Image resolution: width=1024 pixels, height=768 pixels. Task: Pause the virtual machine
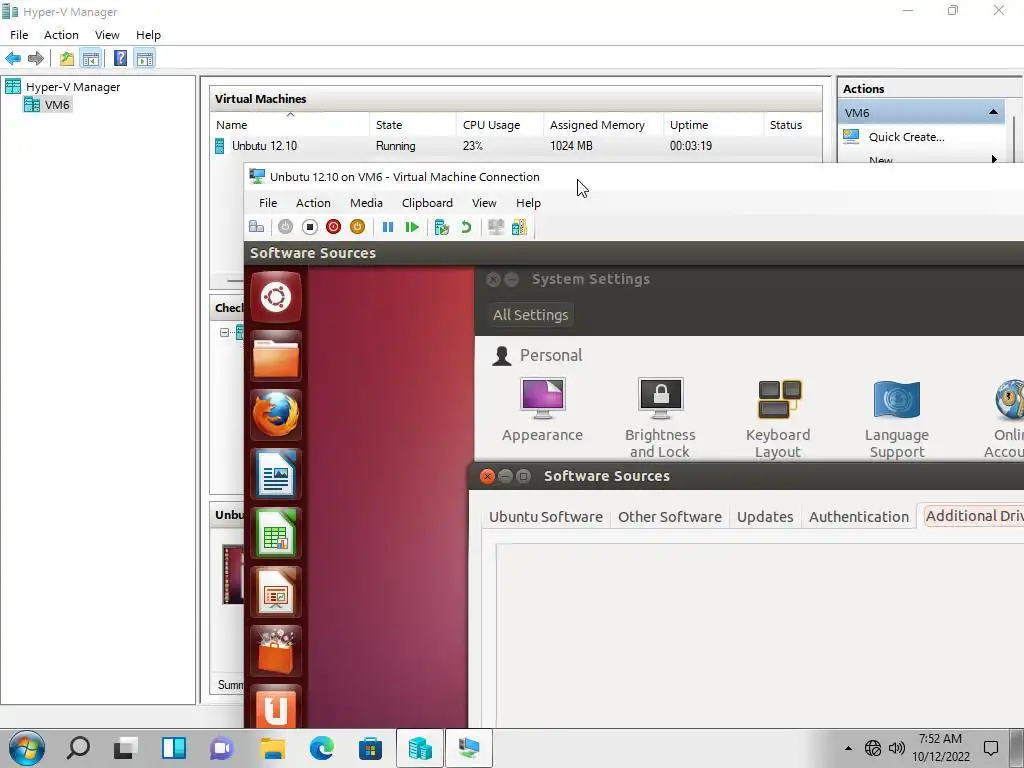388,227
